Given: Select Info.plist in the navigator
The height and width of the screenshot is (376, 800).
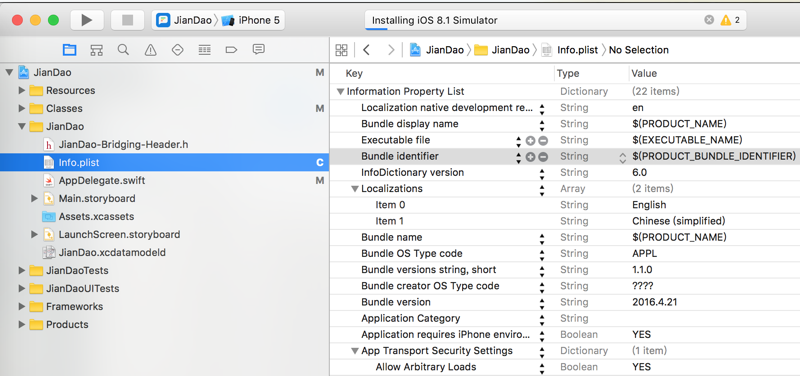Looking at the screenshot, I should [164, 163].
